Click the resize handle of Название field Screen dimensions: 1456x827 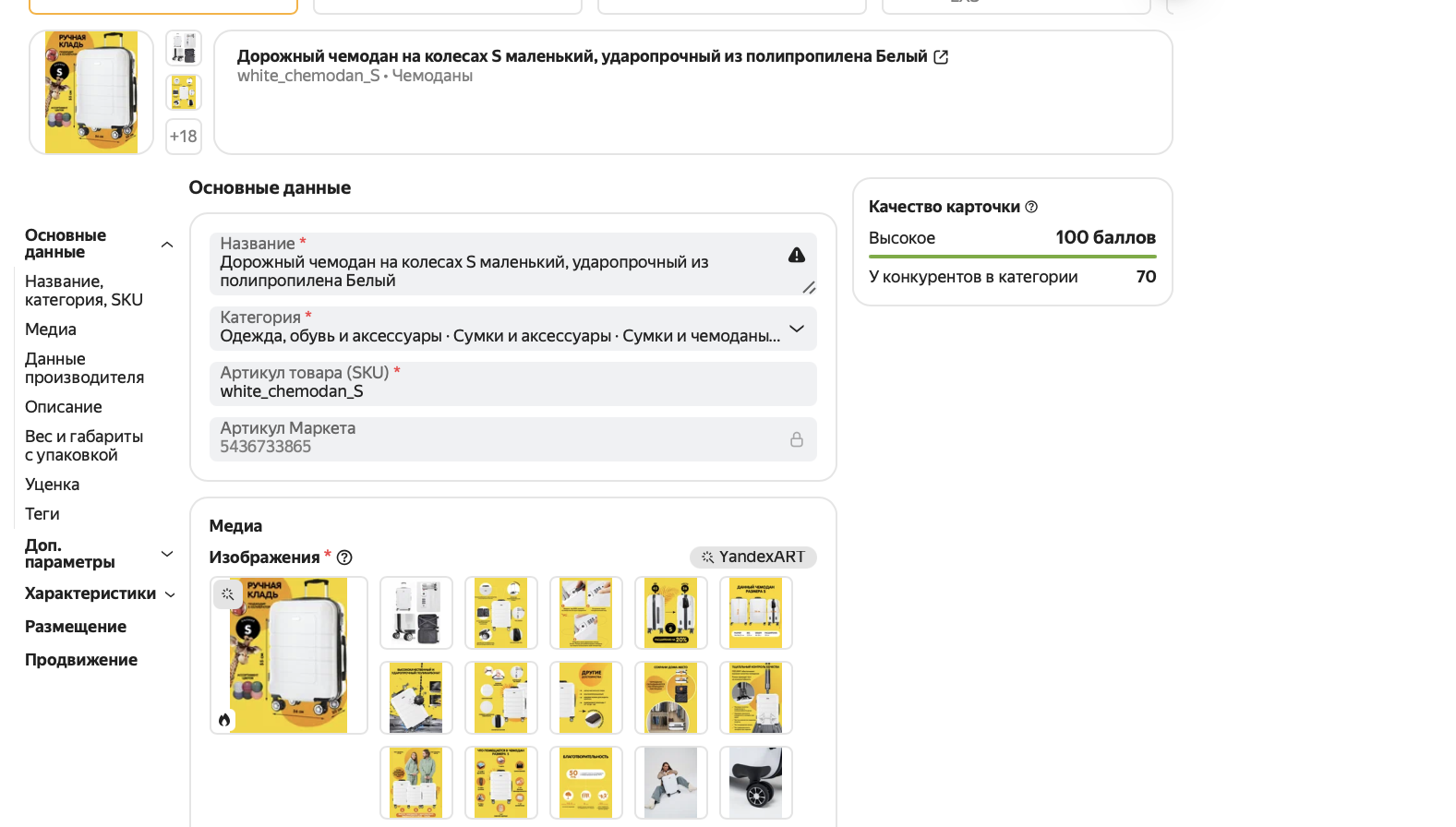coord(809,288)
